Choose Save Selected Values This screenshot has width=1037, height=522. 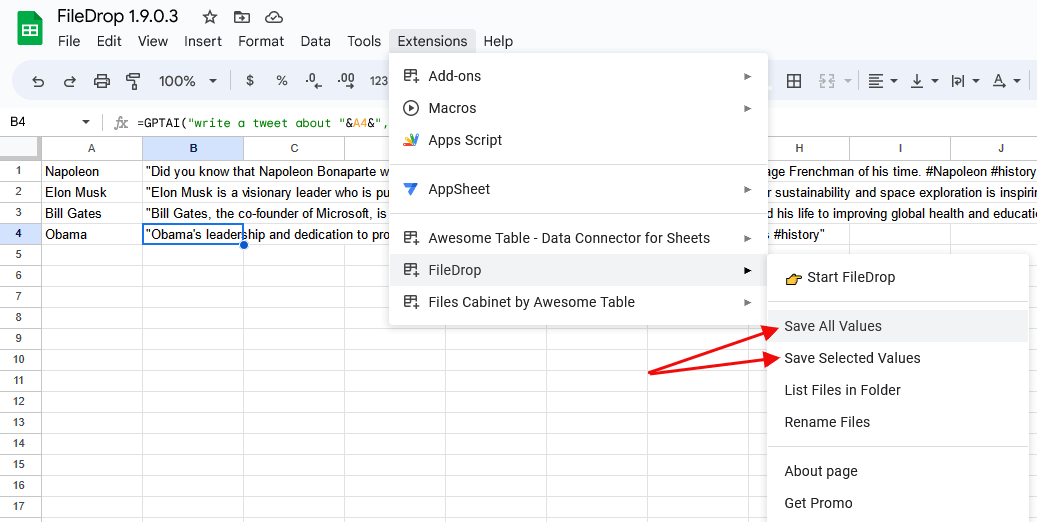[x=898, y=358]
